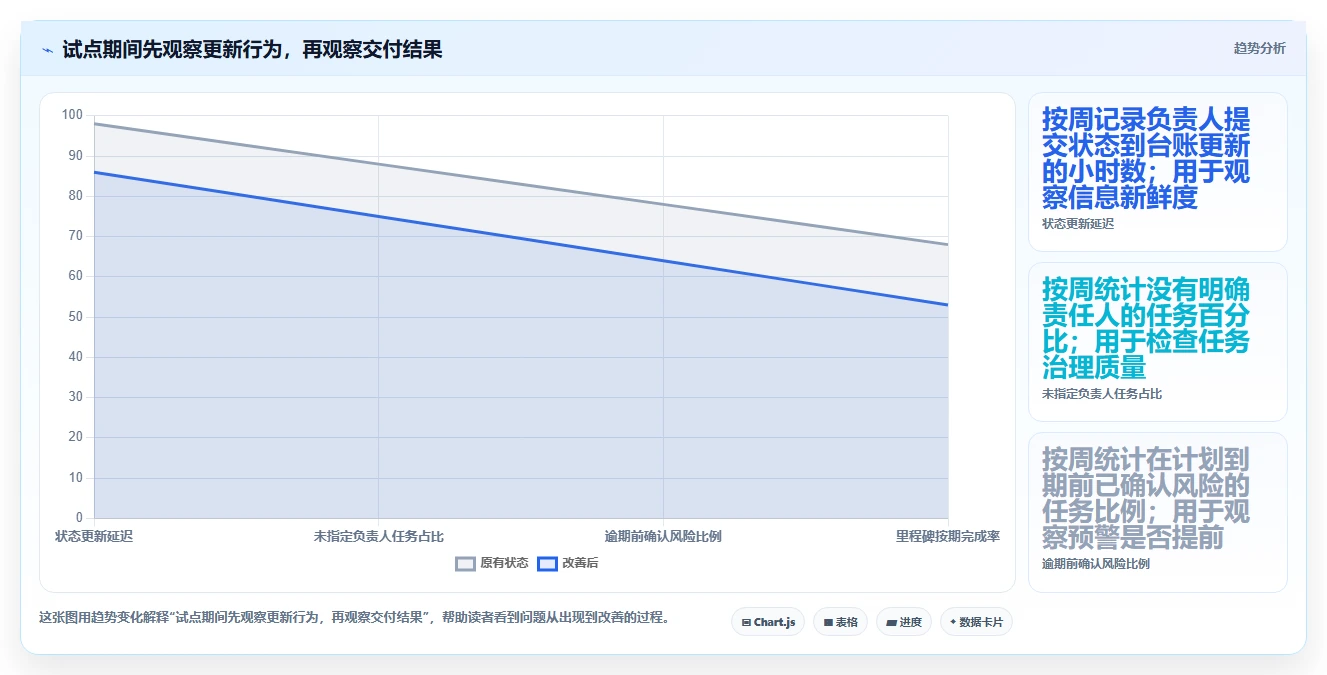Click the 状态更新延迟 axis label under the chart
The image size is (1327, 675).
(x=94, y=536)
